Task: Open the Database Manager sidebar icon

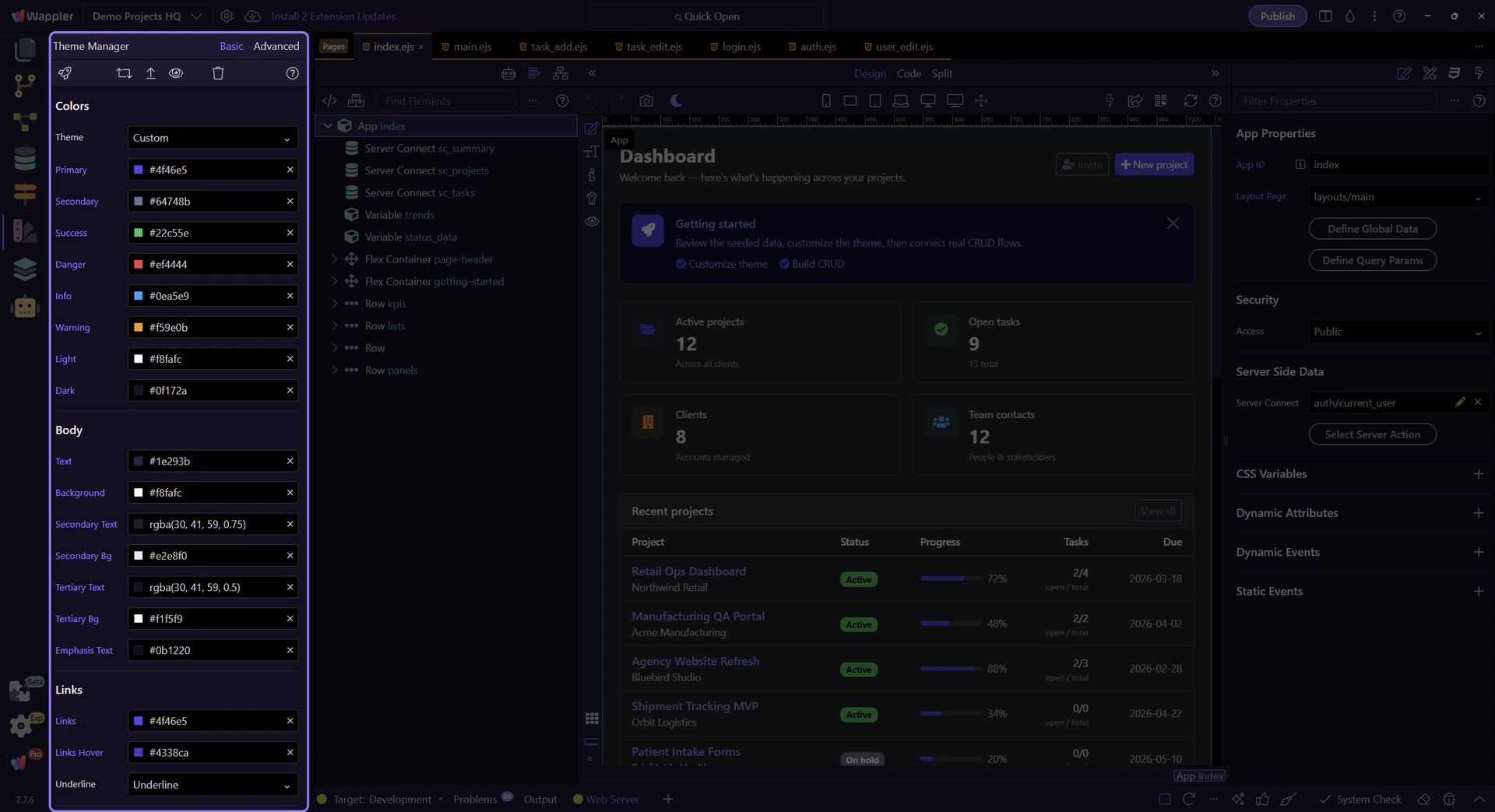Action: 25,159
